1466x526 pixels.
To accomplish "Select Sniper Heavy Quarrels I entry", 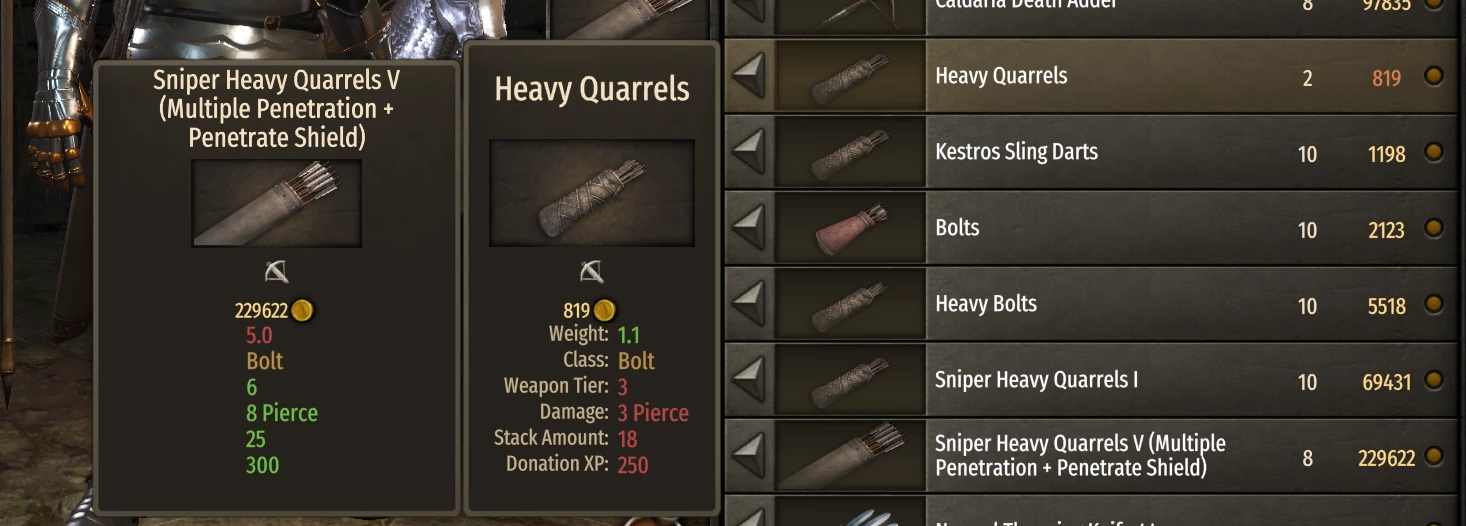I will pos(1090,380).
